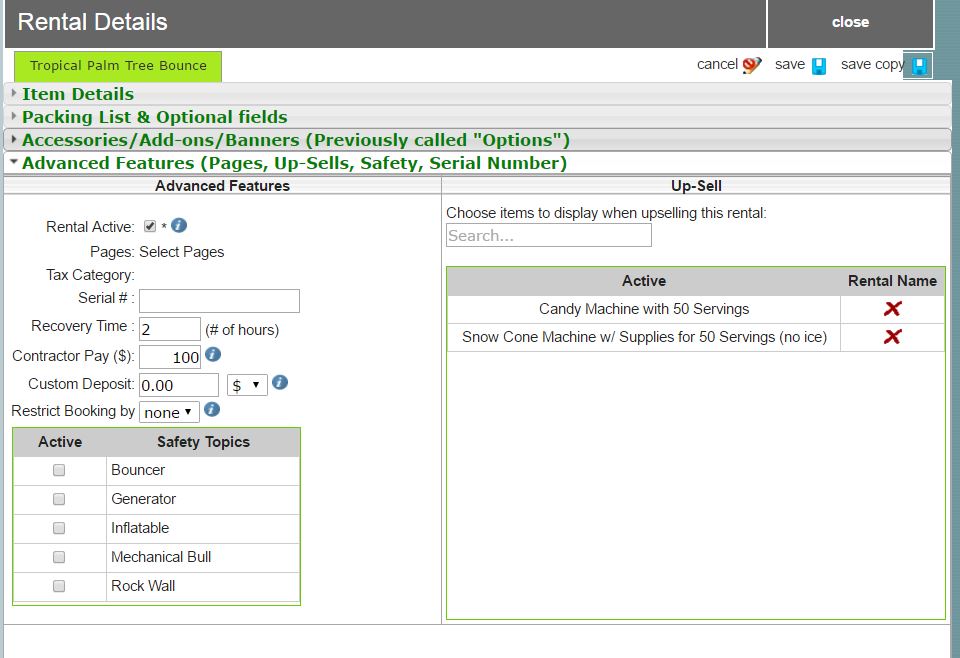Remove Candy Machine upsell with red X
This screenshot has width=960, height=658.
click(x=892, y=309)
